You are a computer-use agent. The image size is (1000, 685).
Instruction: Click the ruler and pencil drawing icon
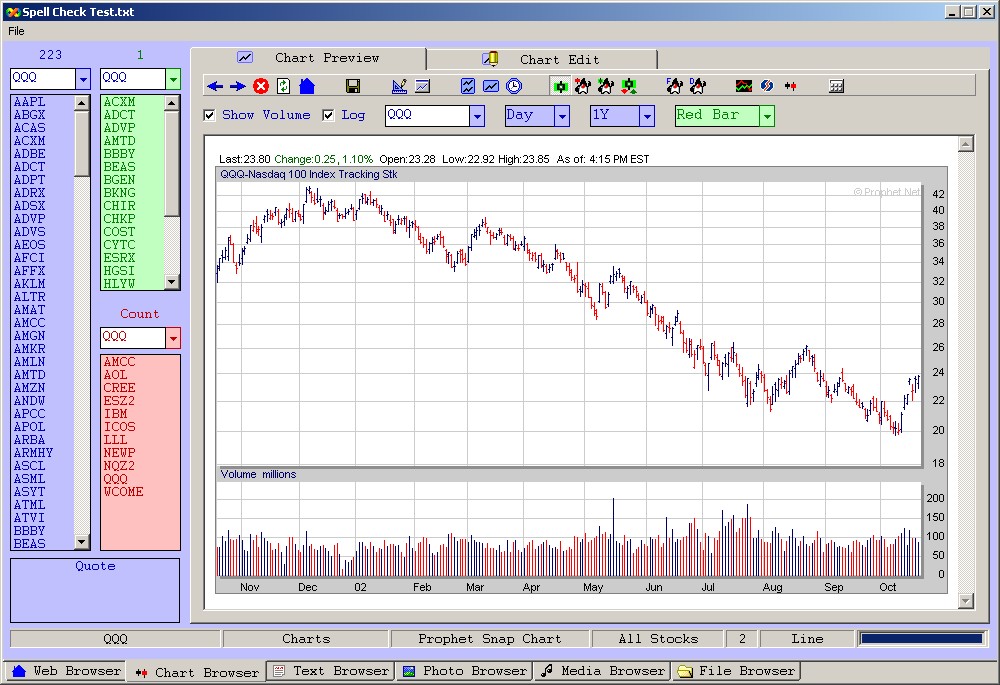399,86
